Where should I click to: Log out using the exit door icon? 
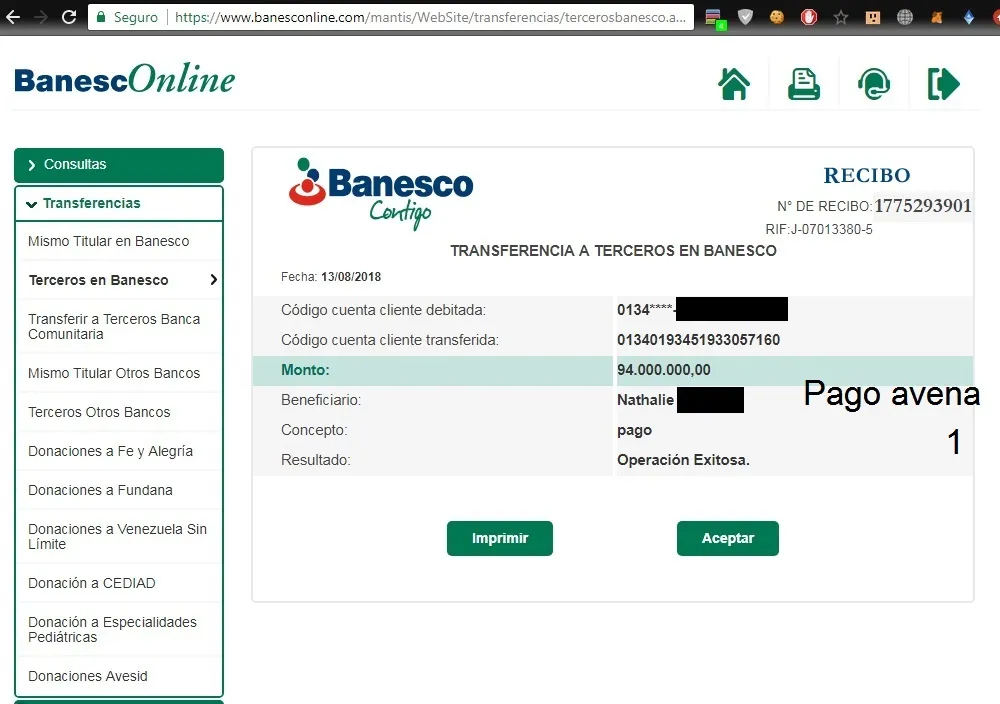(x=943, y=84)
